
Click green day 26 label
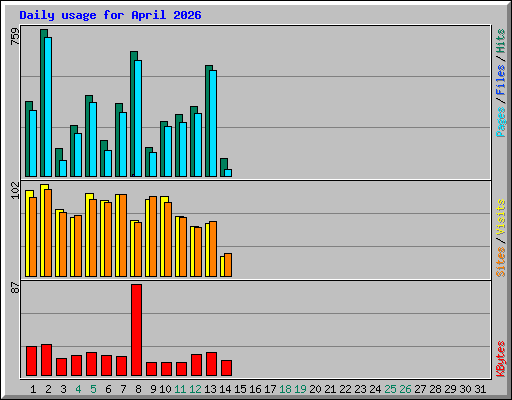point(405,389)
